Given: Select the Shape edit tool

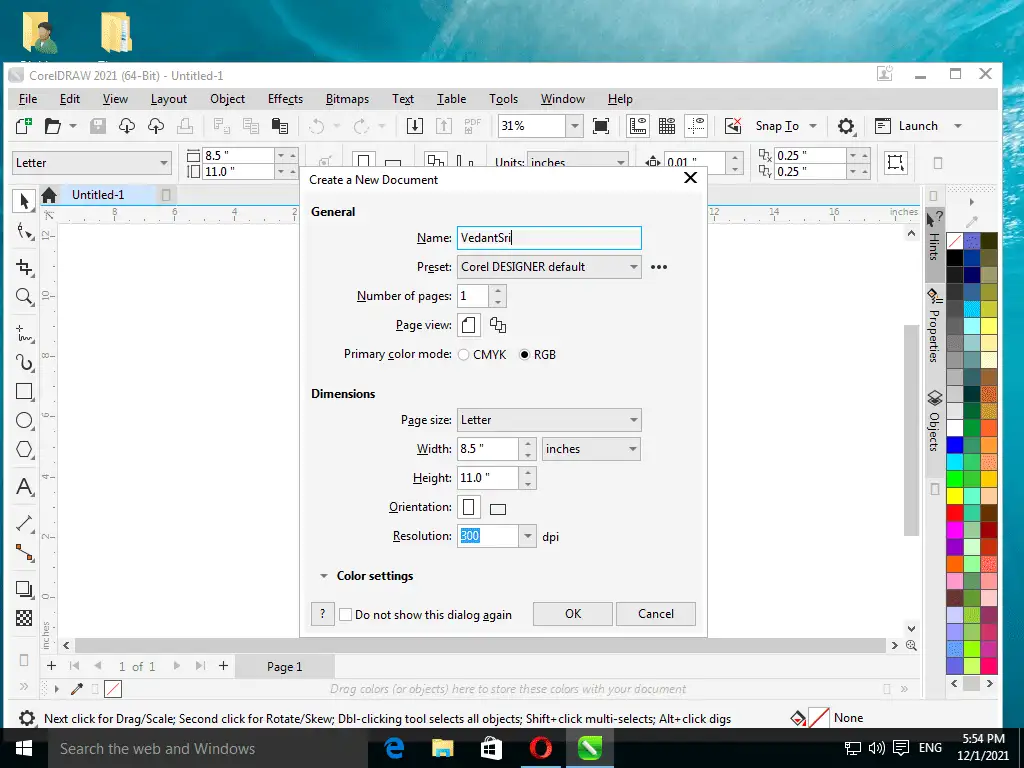Looking at the screenshot, I should [24, 232].
